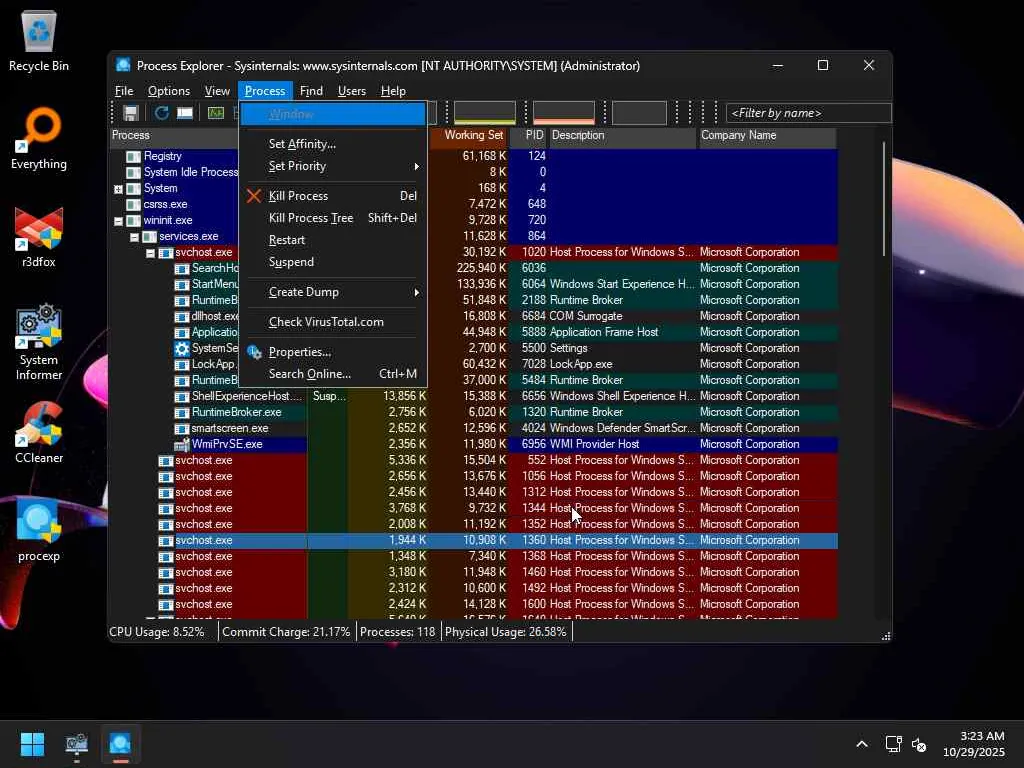
Task: Open the Set Priority submenu arrow
Action: point(416,167)
